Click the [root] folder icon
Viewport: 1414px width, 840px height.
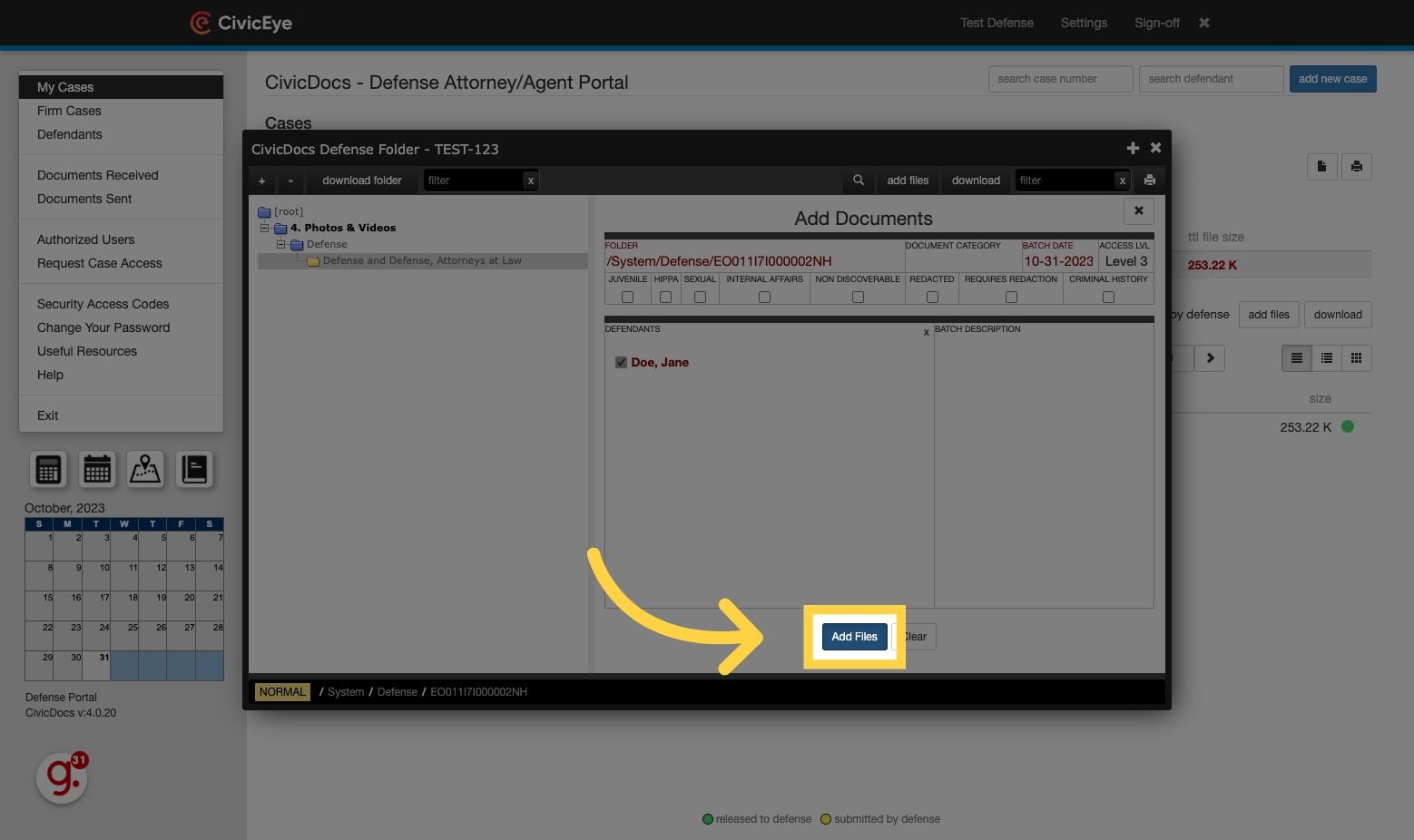click(x=264, y=212)
